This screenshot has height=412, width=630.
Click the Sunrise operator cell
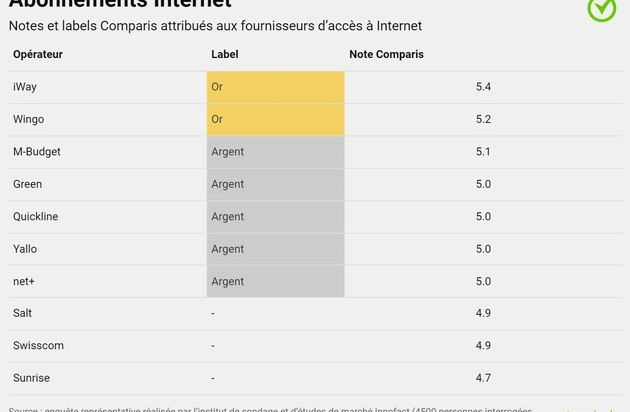(31, 378)
